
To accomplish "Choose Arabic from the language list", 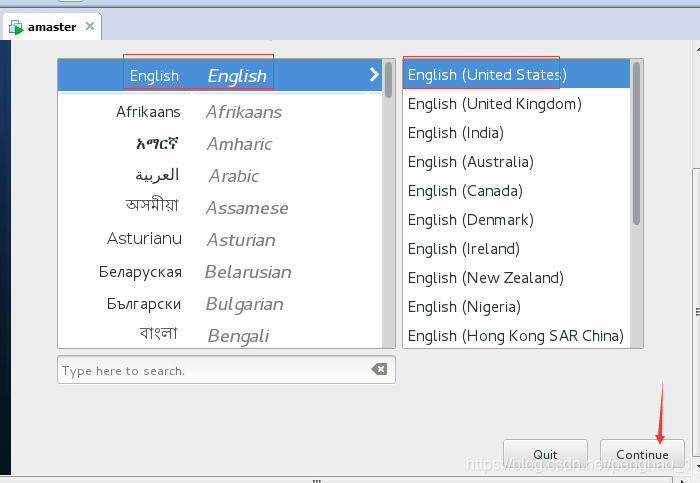I will pyautogui.click(x=220, y=176).
